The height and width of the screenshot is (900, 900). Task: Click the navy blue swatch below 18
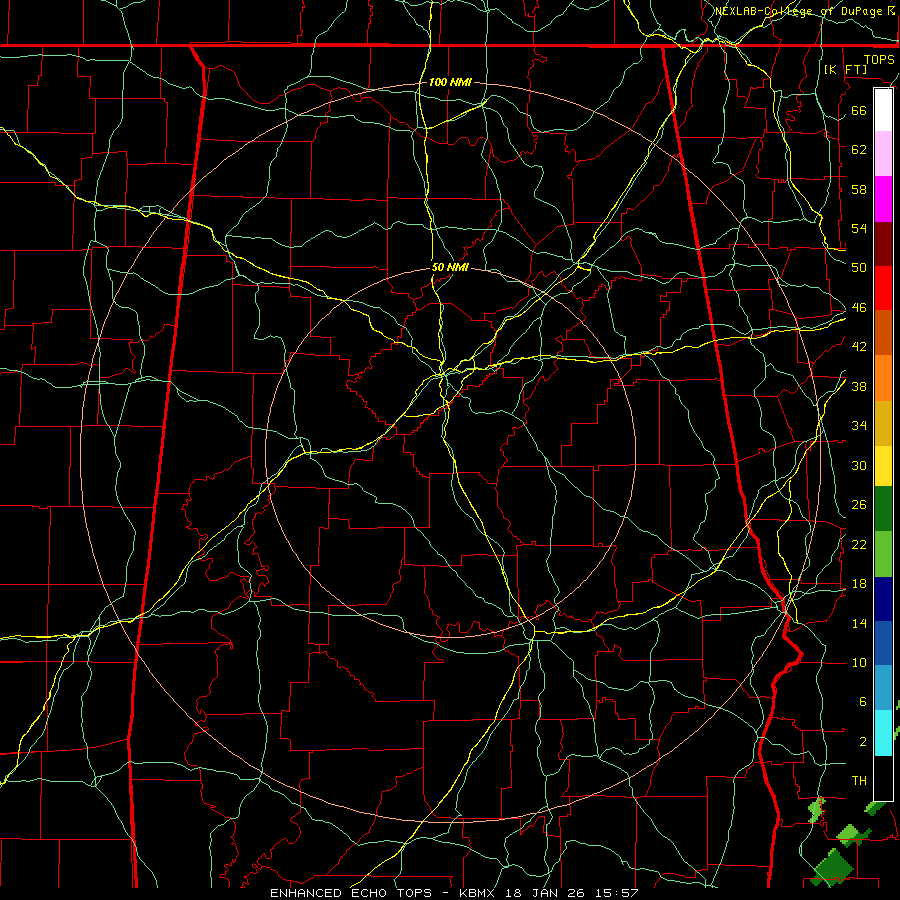(x=883, y=599)
